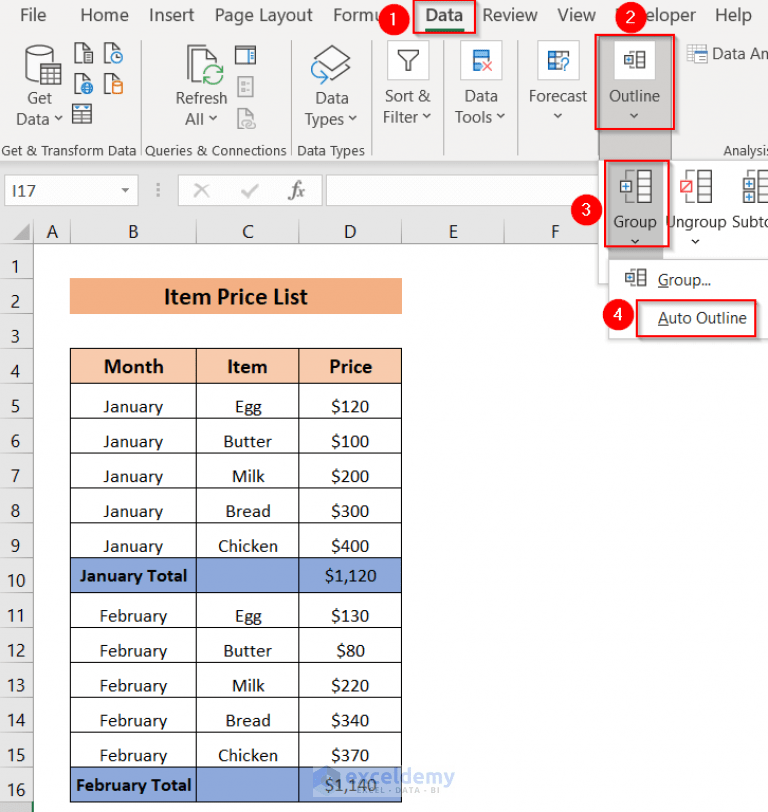Open the Forecast dropdown
The height and width of the screenshot is (812, 768).
[558, 82]
